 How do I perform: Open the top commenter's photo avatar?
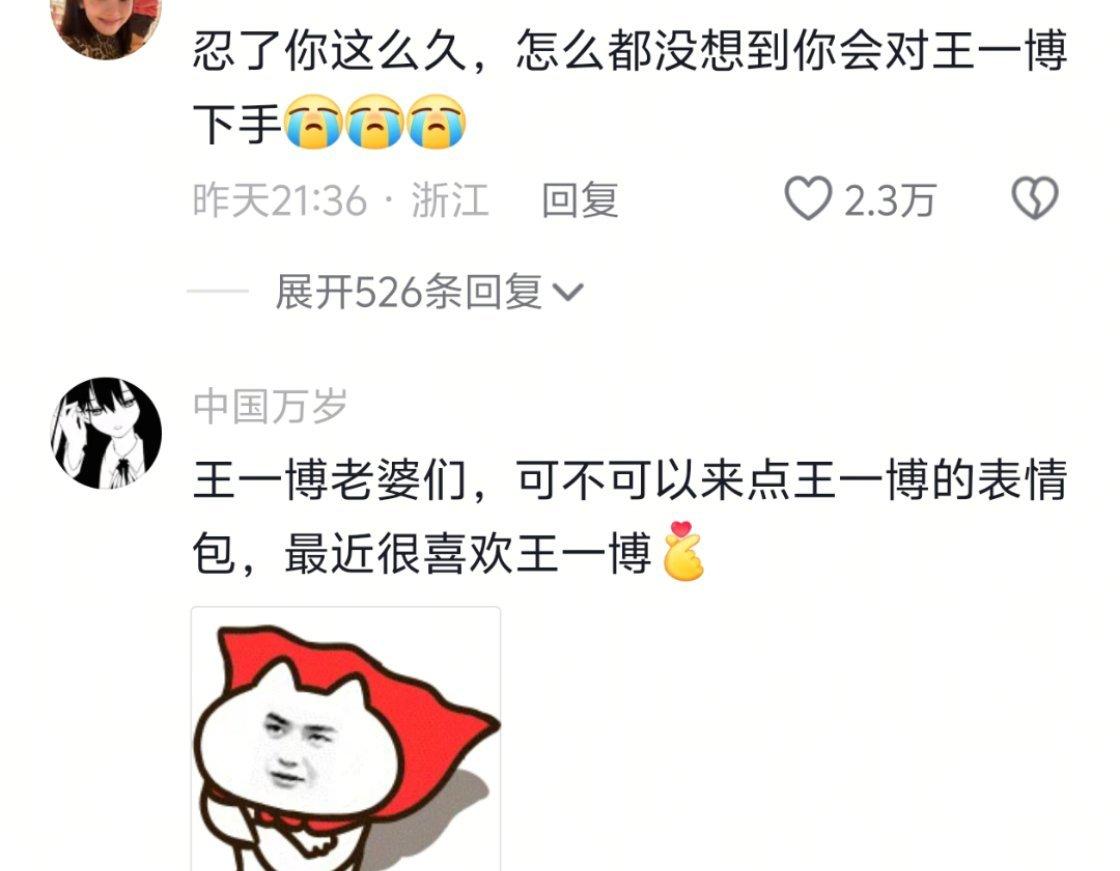pos(106,27)
